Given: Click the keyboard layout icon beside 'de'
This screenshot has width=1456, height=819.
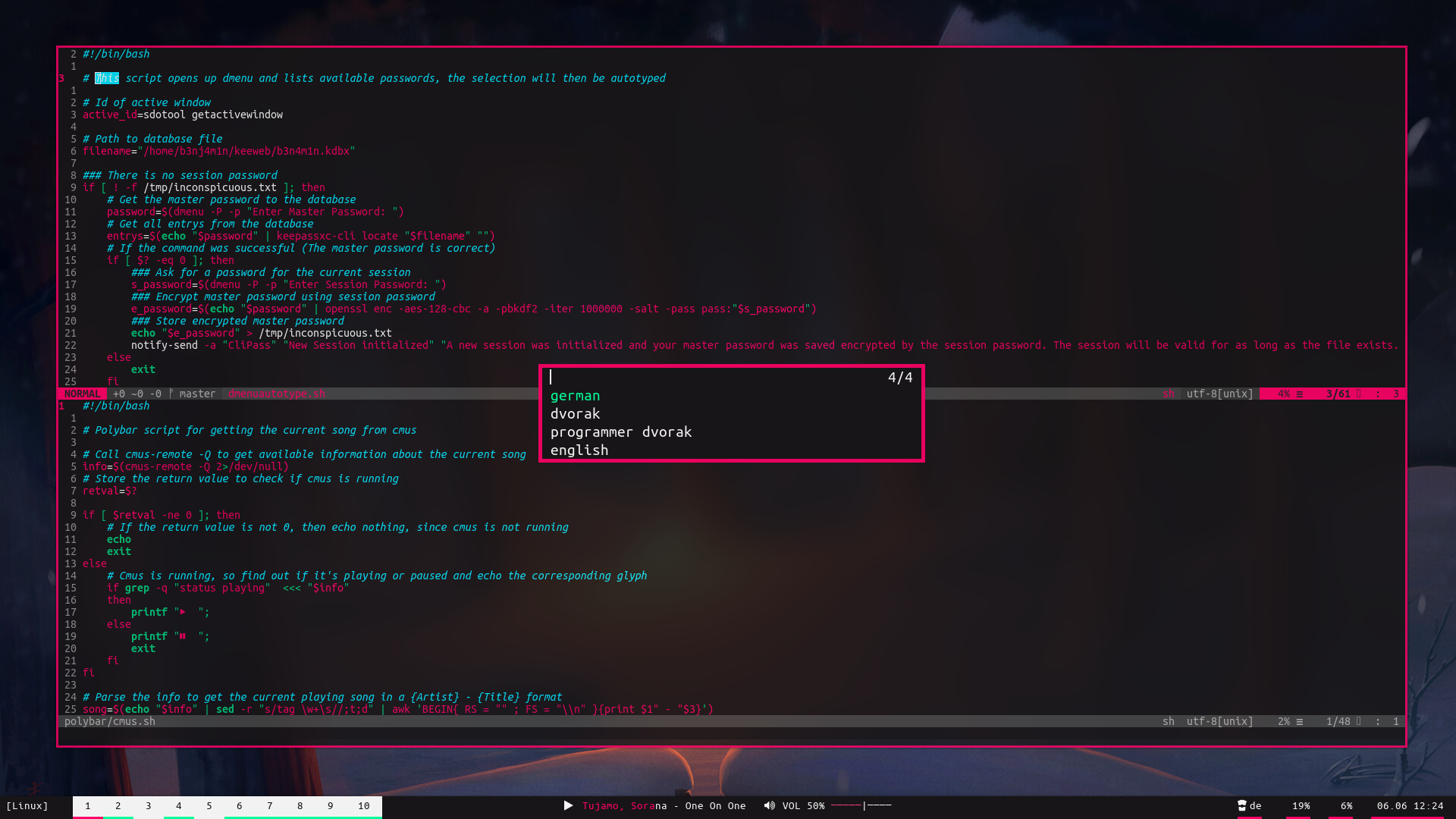Looking at the screenshot, I should [1241, 805].
